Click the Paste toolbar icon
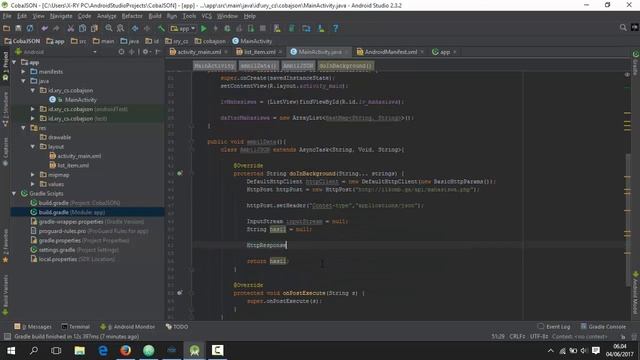640x360 pixels. (x=94, y=29)
